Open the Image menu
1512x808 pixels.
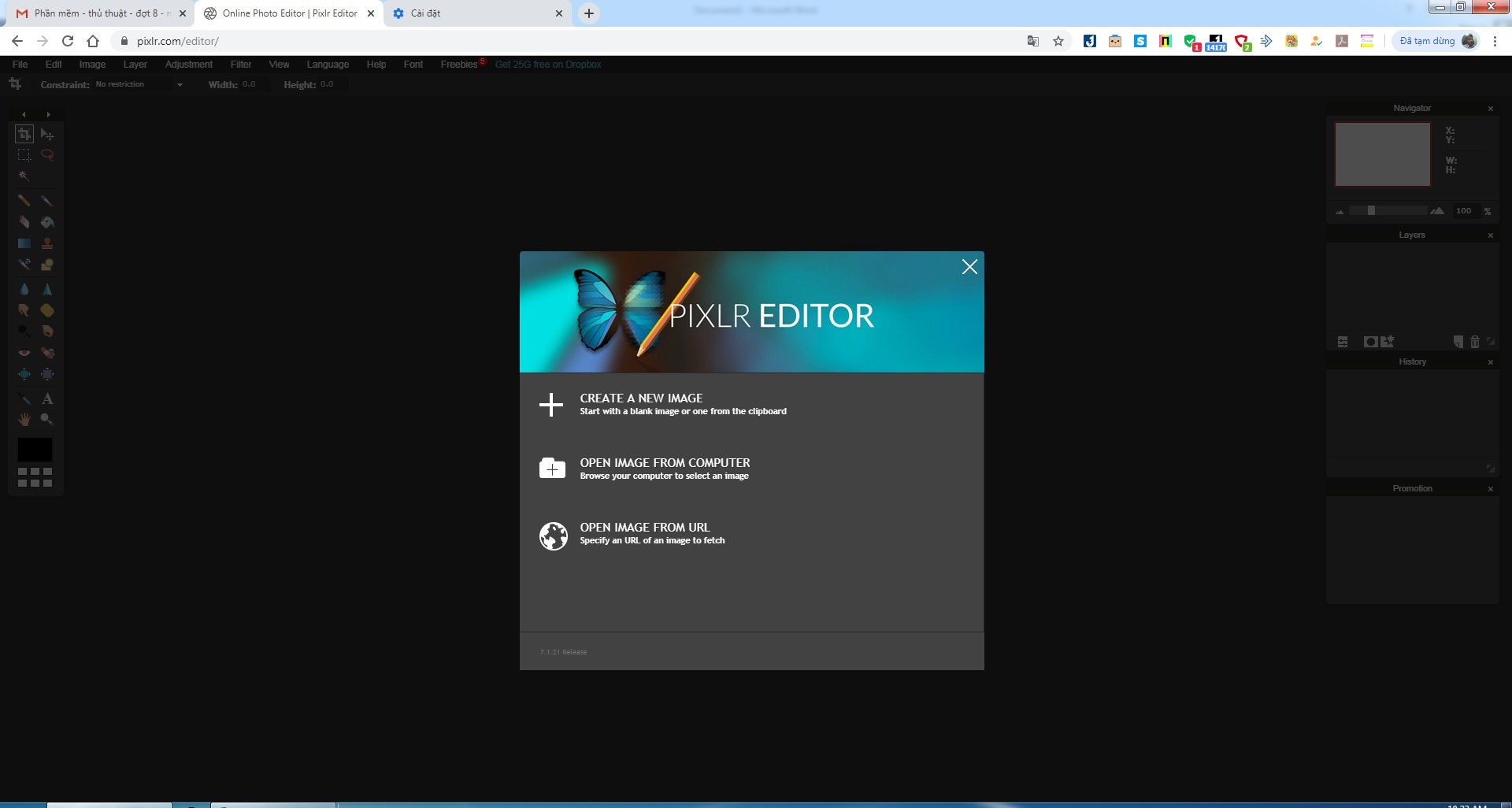[92, 65]
